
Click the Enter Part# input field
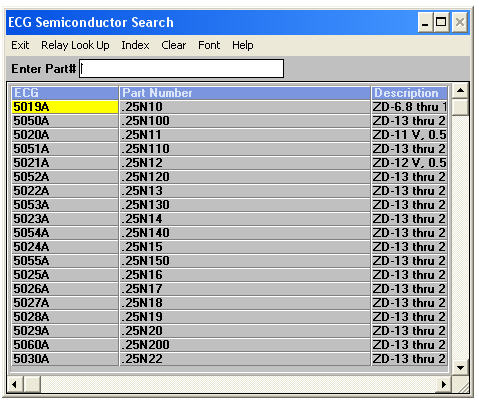(x=181, y=69)
